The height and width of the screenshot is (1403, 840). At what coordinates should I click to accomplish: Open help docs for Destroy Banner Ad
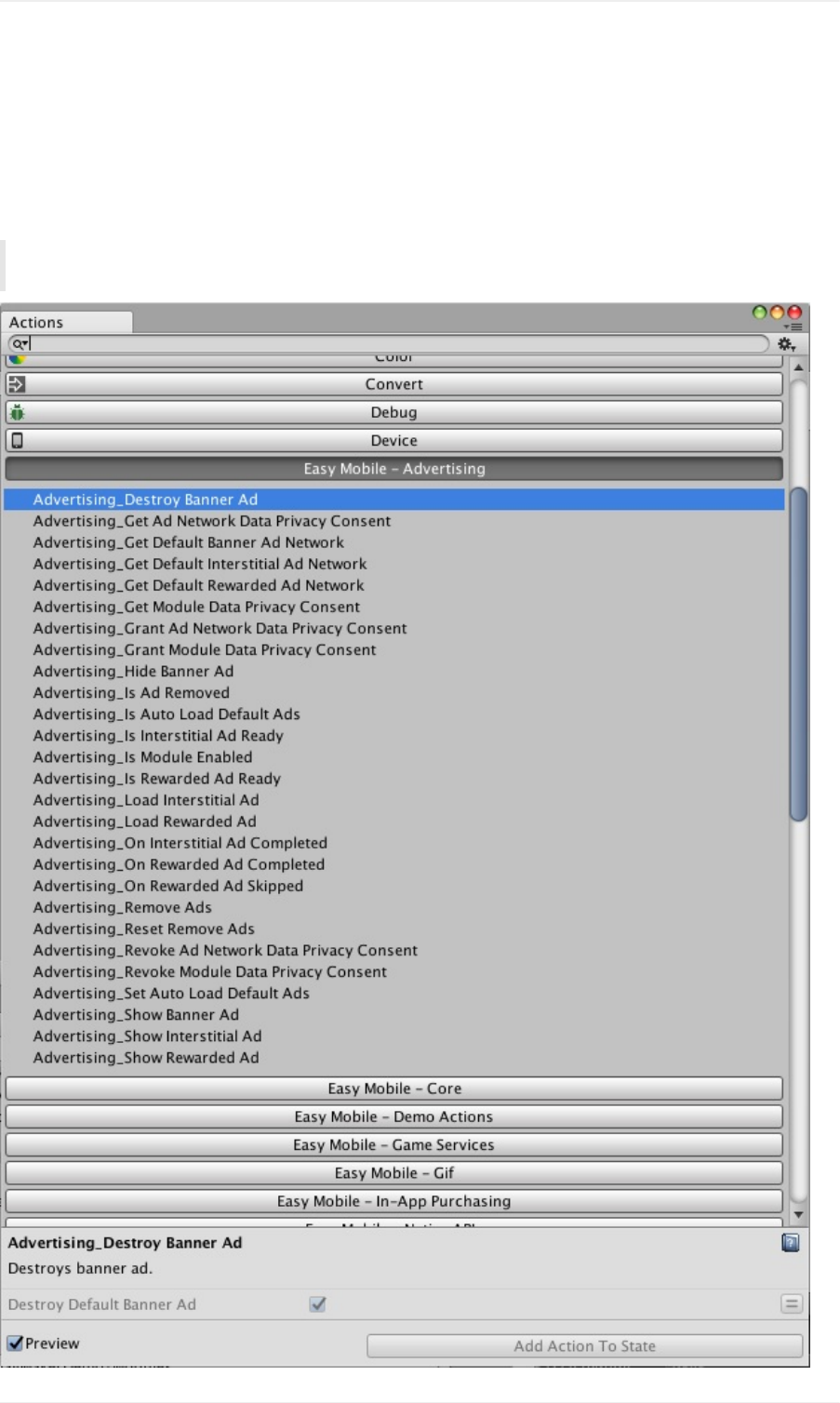pyautogui.click(x=790, y=1242)
